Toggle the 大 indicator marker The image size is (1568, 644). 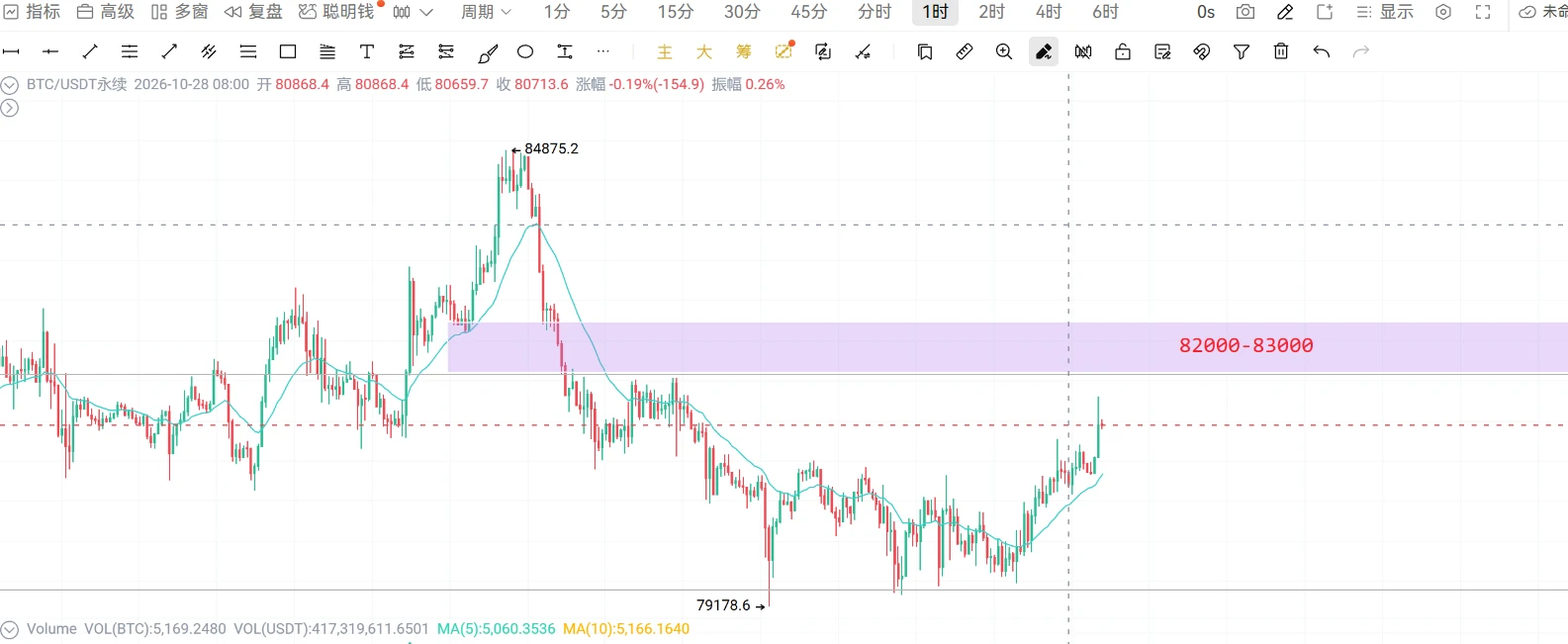(x=704, y=51)
